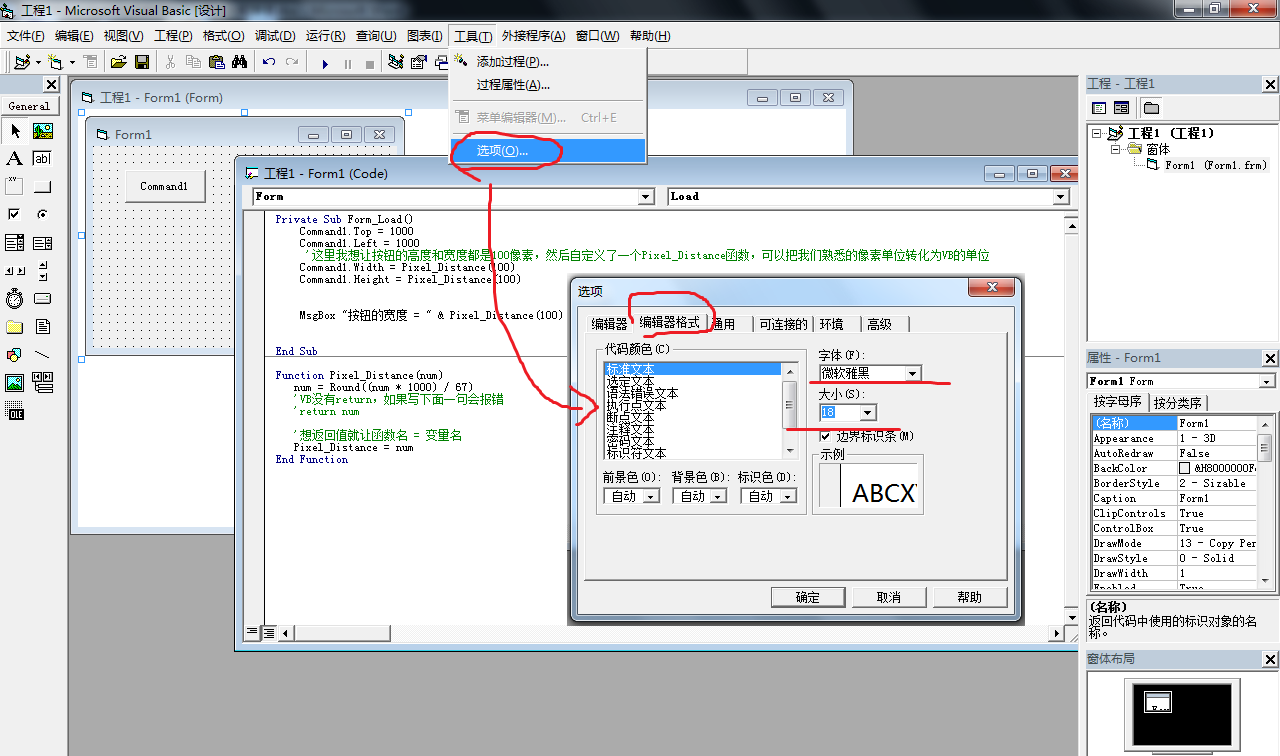This screenshot has width=1280, height=756.
Task: Switch to Full Module View in code window
Action: pos(269,632)
